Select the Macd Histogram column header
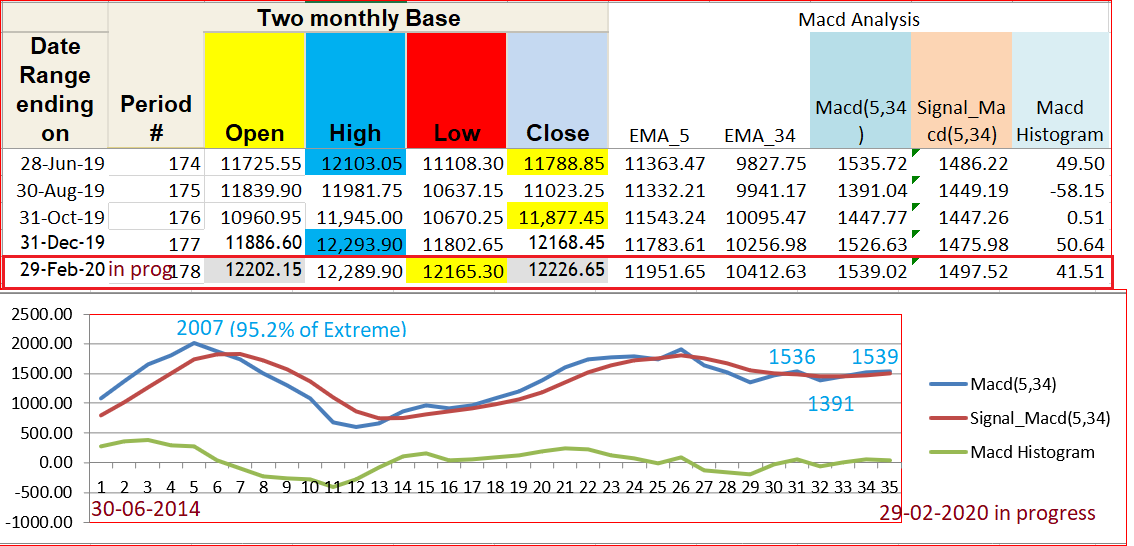Screen dimensions: 1134x546 (x=1060, y=90)
